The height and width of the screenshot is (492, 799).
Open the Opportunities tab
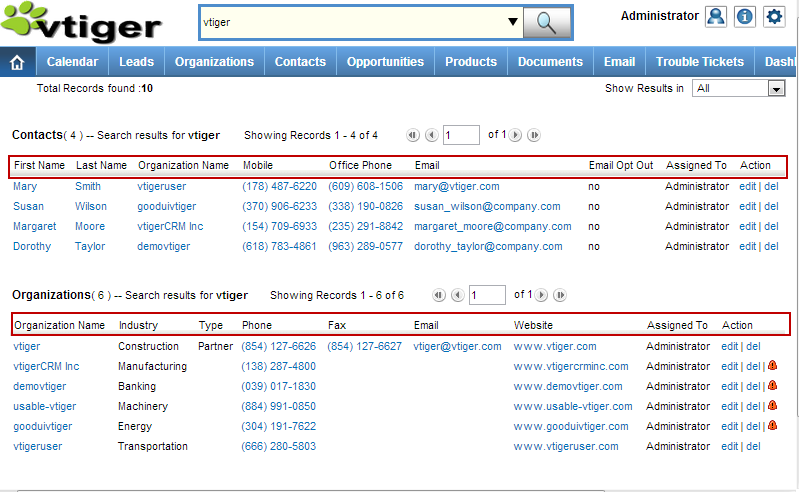coord(385,62)
